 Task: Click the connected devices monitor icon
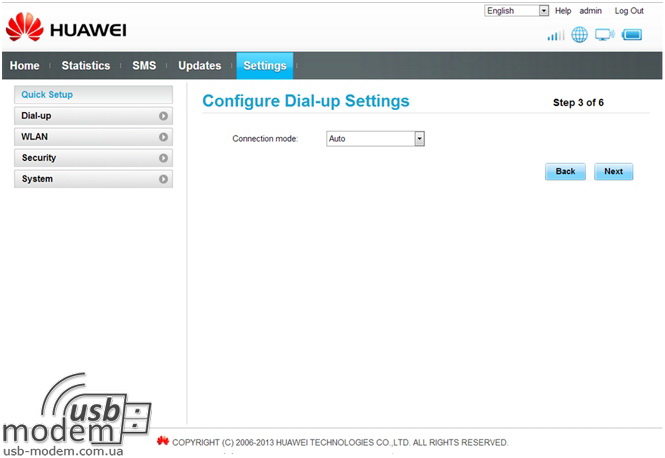[x=604, y=35]
